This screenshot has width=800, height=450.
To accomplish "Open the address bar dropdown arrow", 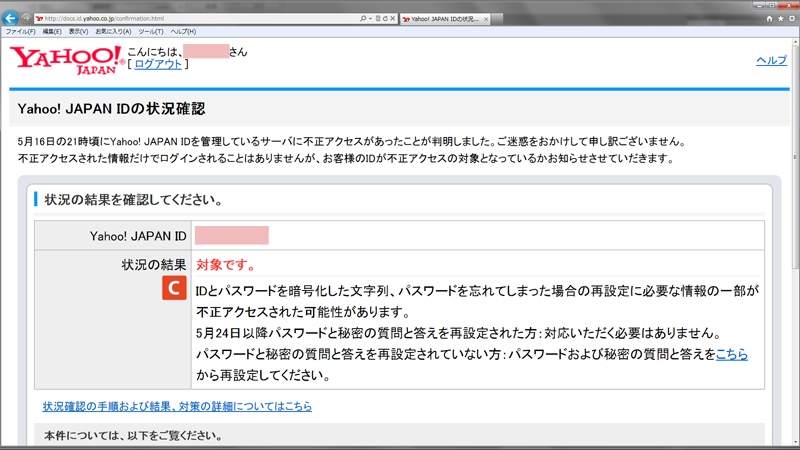I will (x=370, y=18).
